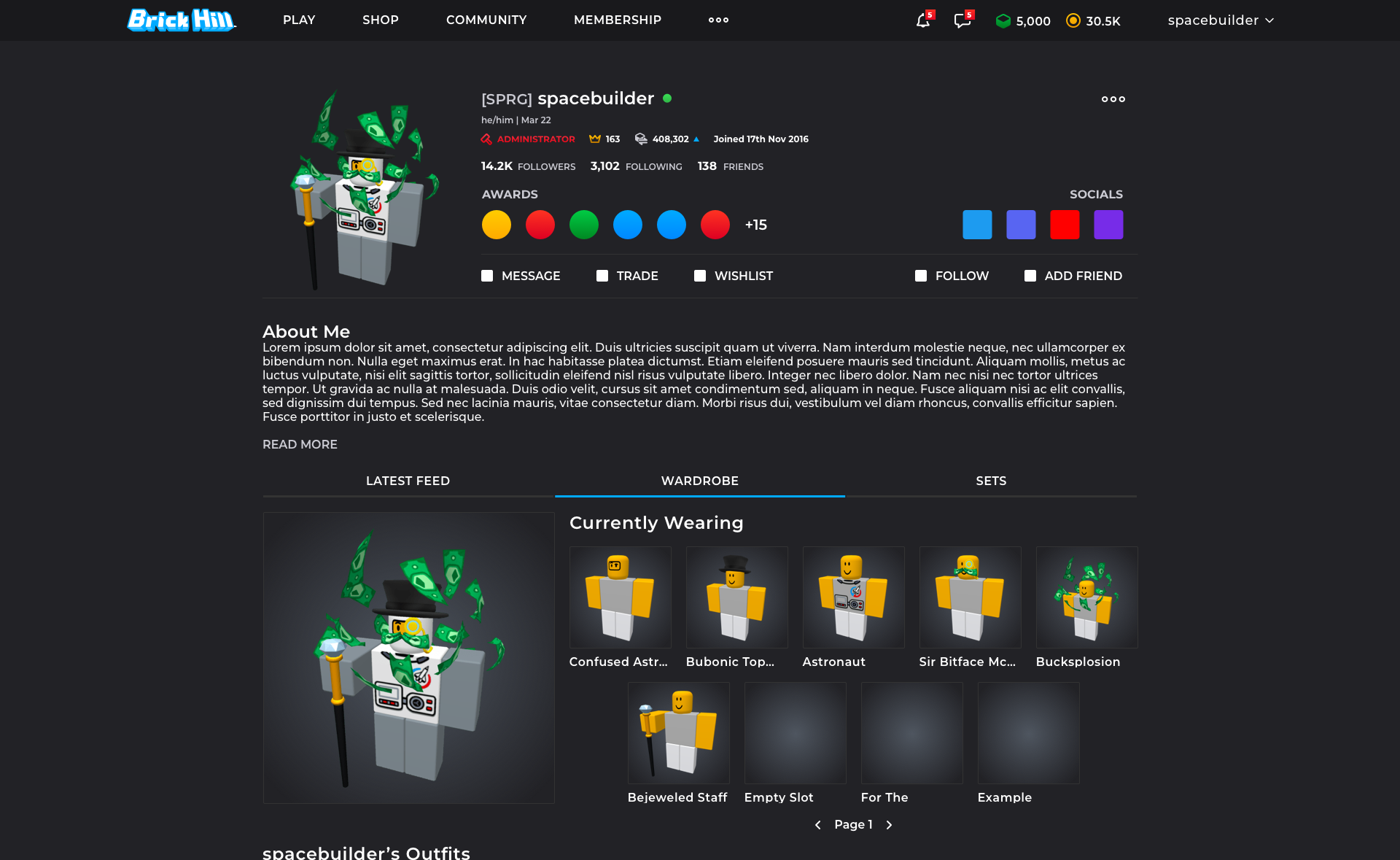Screen dimensions: 1400x860
Task: Click ADD FRIEND button on profile
Action: pos(1073,276)
